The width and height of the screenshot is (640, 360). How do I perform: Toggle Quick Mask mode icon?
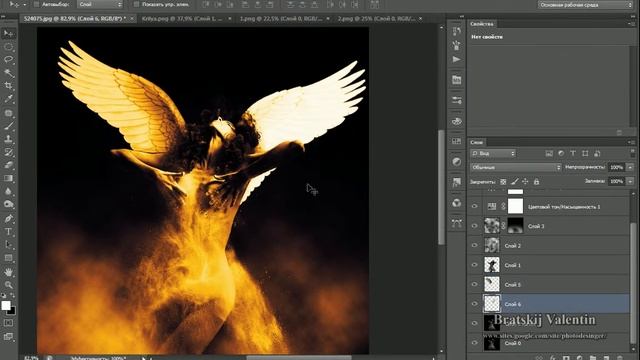(8, 323)
